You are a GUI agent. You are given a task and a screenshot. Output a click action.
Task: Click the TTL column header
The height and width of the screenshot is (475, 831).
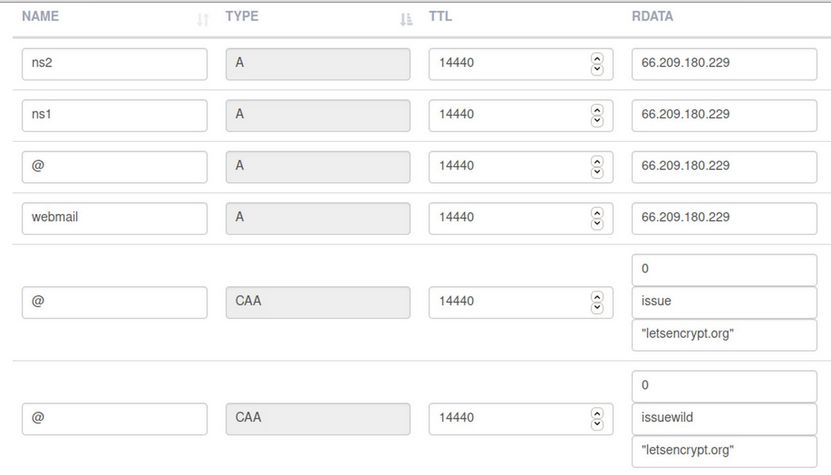point(441,17)
